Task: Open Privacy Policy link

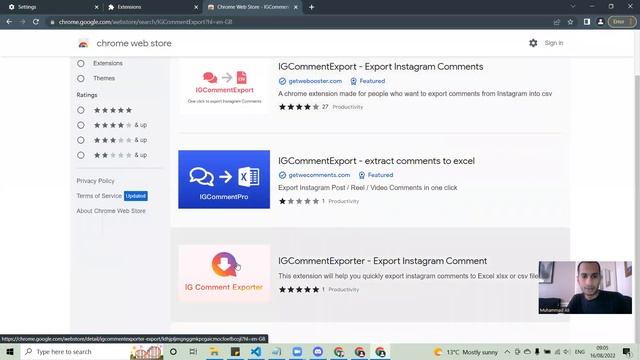Action: click(x=95, y=181)
